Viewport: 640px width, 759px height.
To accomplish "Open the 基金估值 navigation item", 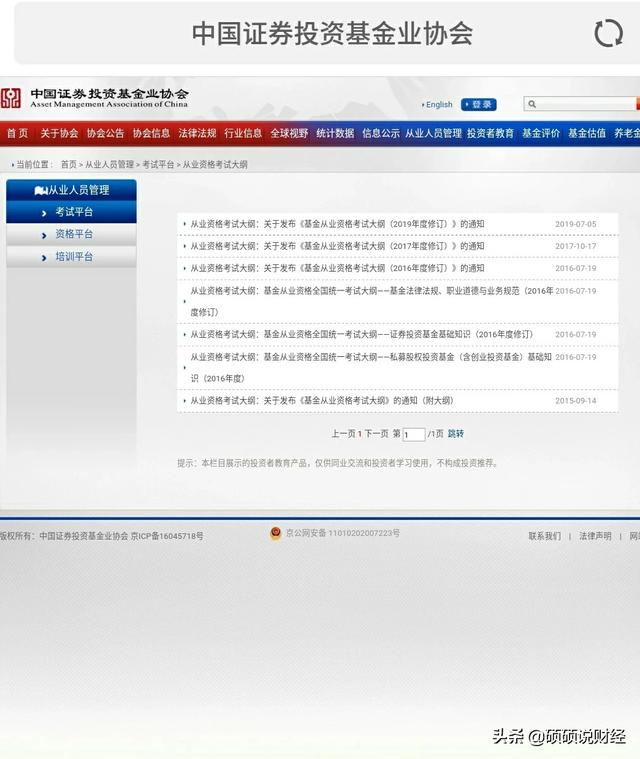I will point(587,133).
